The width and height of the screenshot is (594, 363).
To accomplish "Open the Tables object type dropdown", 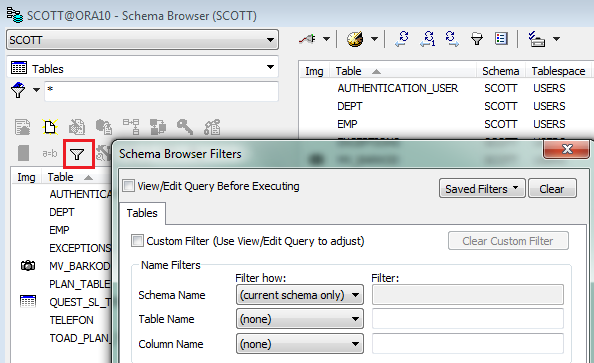I will (142, 68).
